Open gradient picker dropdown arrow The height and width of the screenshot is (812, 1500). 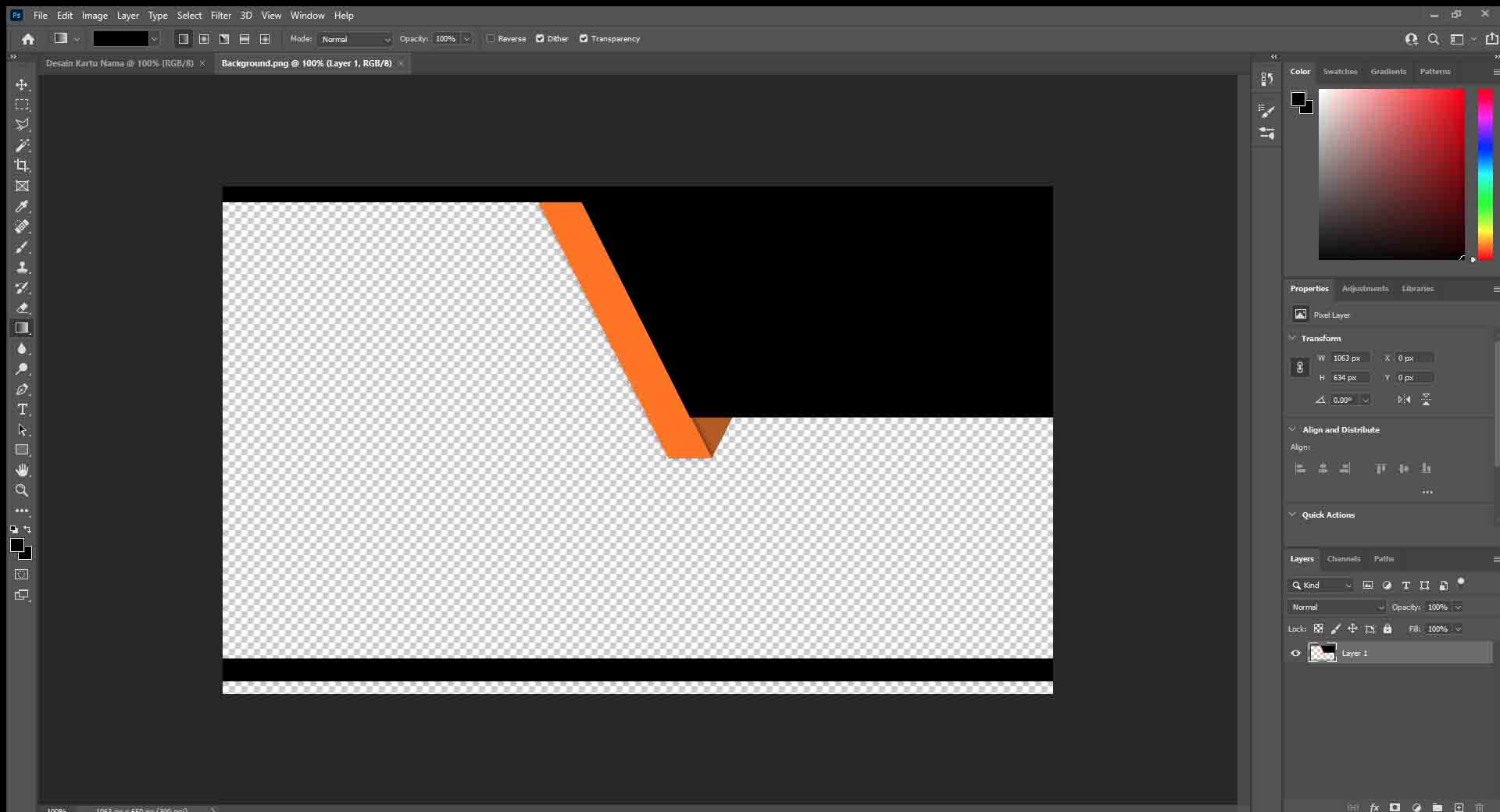point(154,39)
